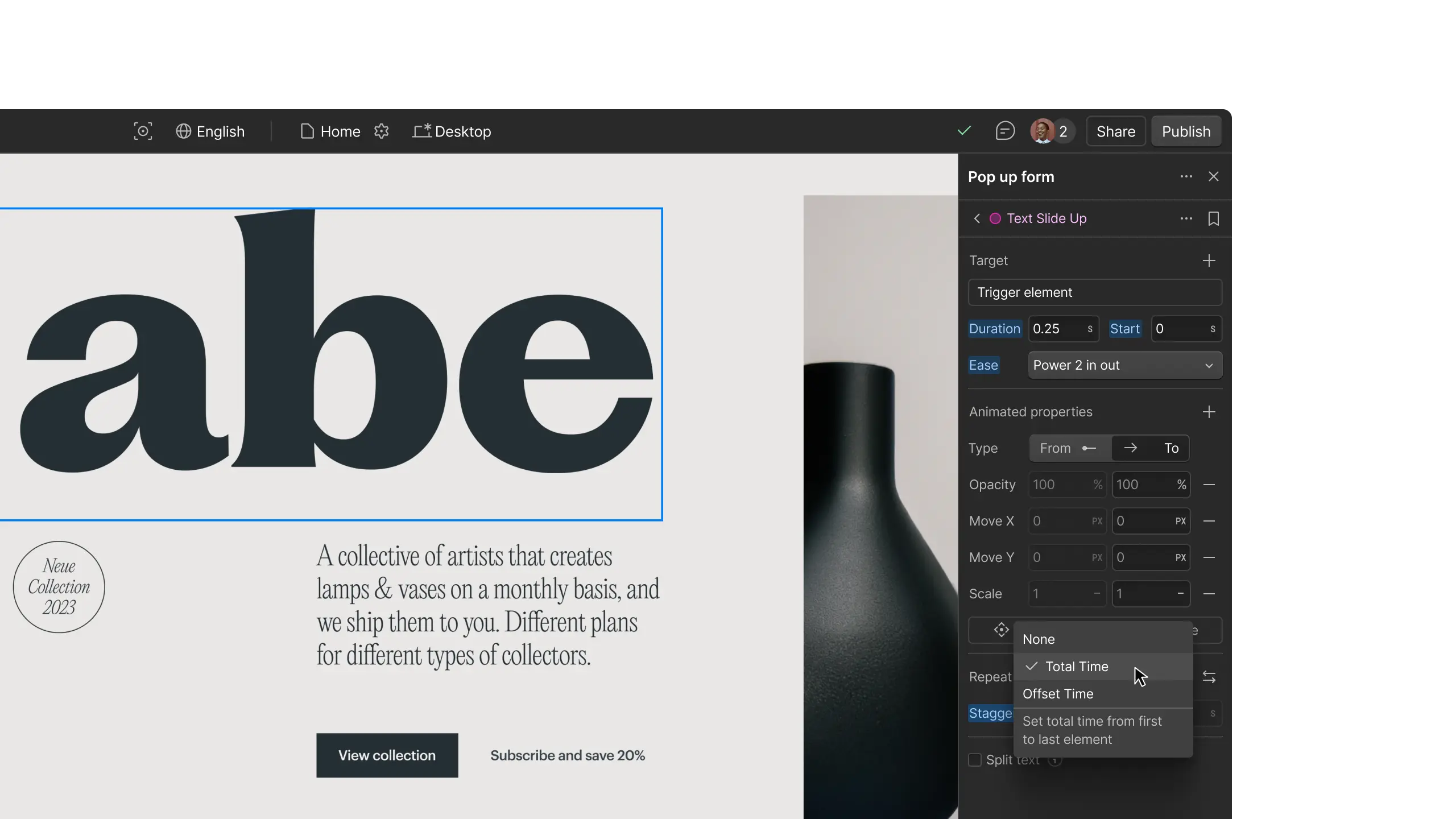
Task: Open the comments bubble icon
Action: pyautogui.click(x=1005, y=131)
